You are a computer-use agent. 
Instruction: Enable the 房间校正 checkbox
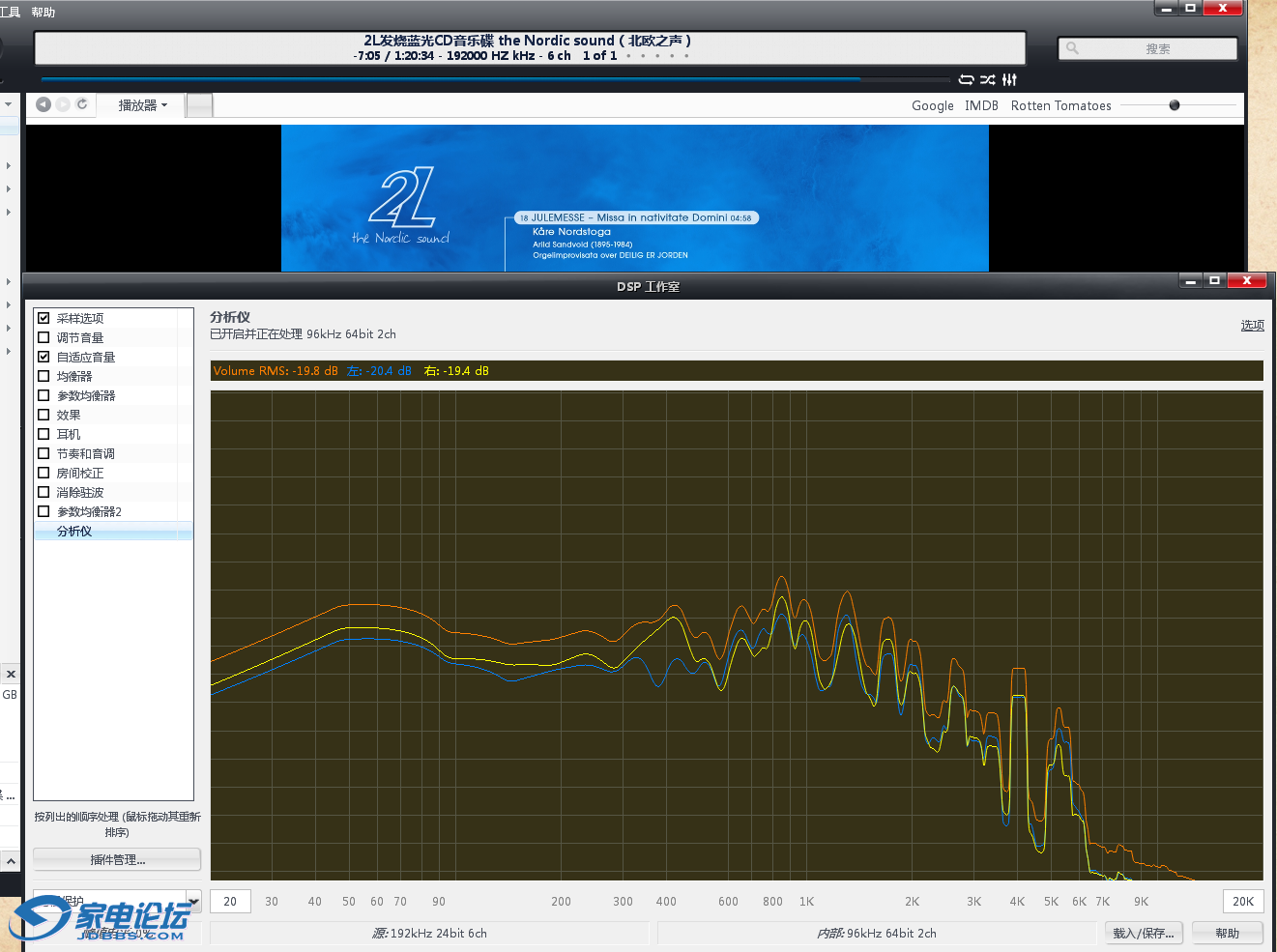[x=44, y=473]
